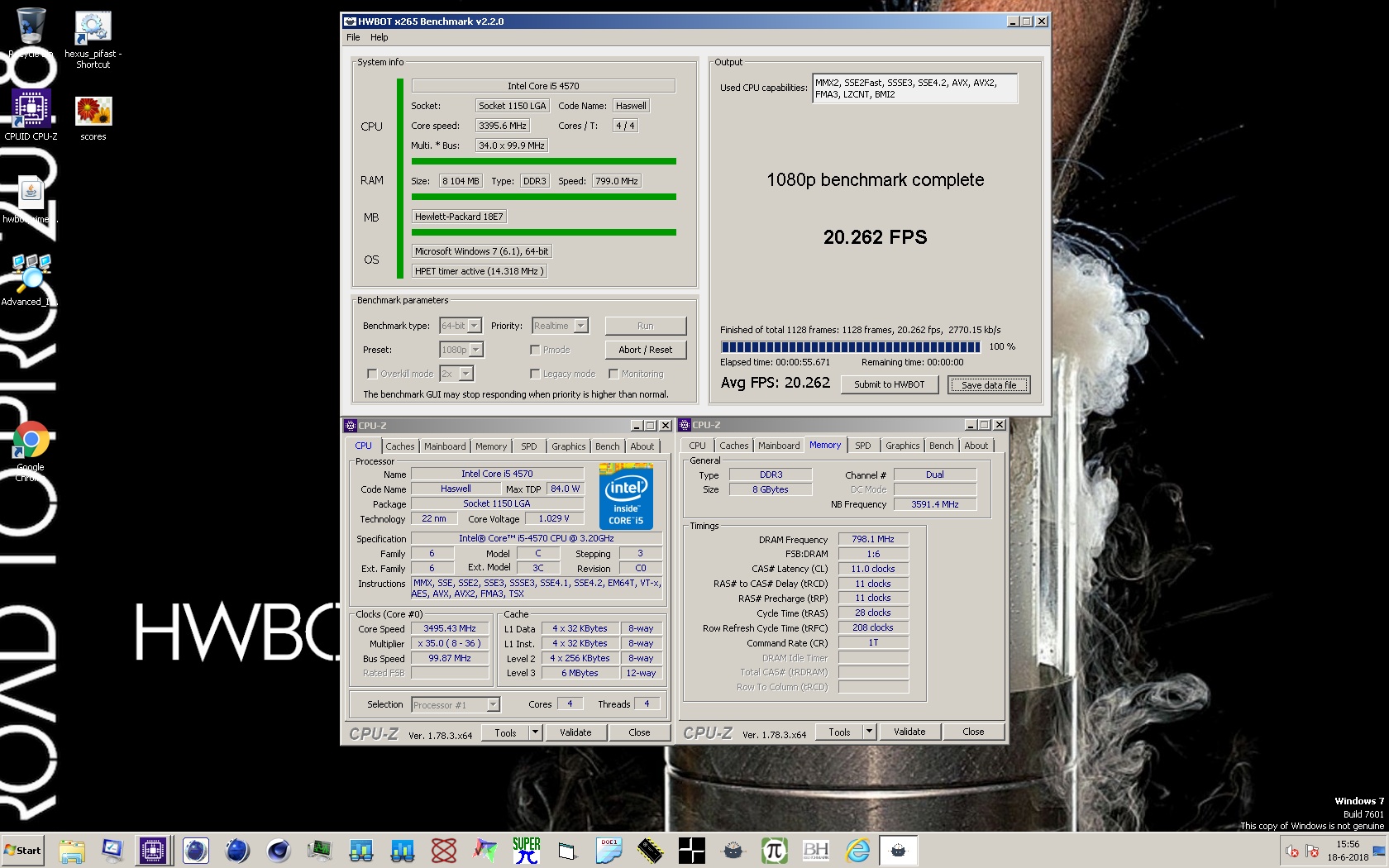Expand the Tools dropdown arrow in left CPU-Z
1389x868 pixels.
click(x=535, y=732)
